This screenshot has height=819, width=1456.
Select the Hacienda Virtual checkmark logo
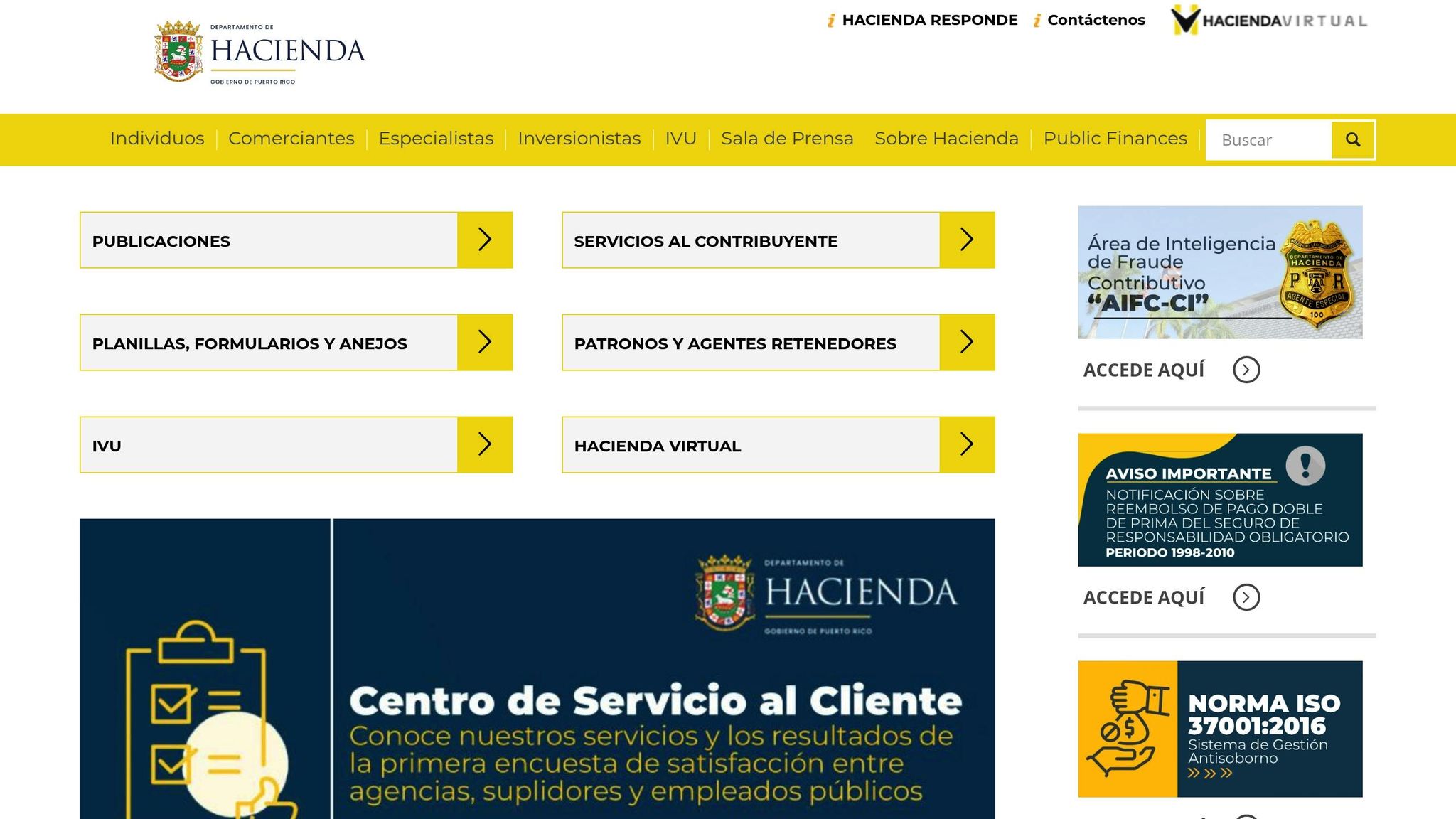click(x=1186, y=20)
